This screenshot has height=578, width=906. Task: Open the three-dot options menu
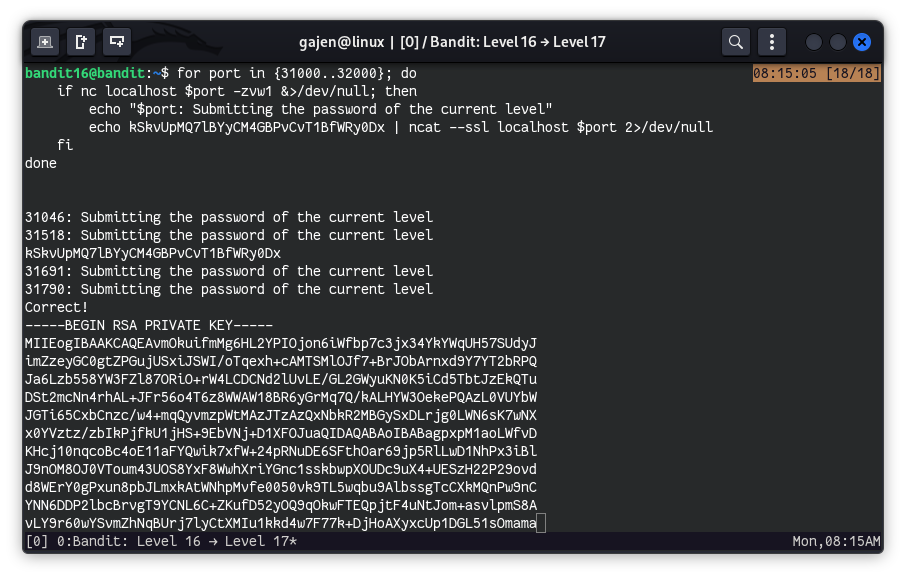[x=771, y=42]
